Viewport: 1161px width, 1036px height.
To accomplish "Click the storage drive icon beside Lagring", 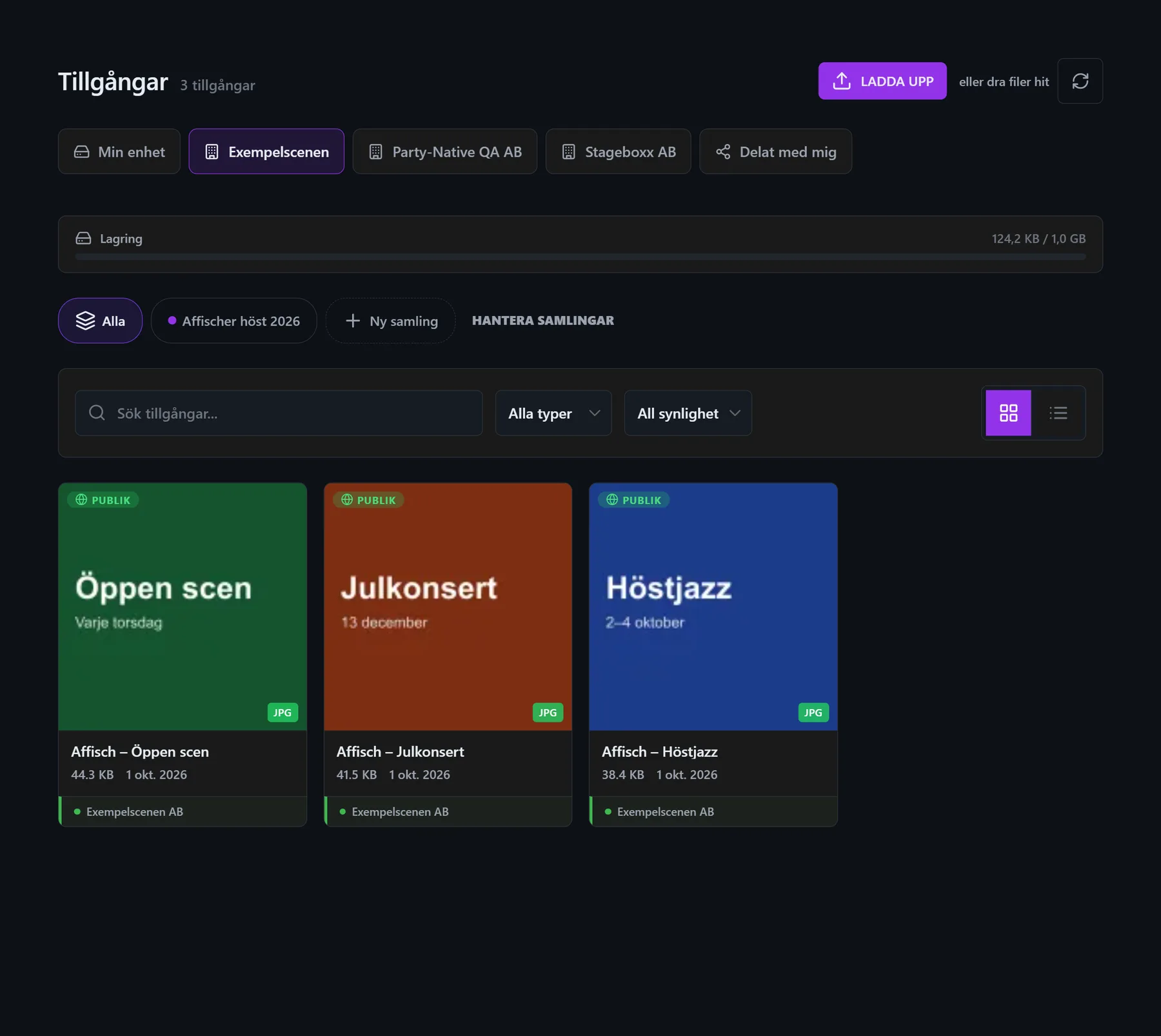I will (83, 238).
